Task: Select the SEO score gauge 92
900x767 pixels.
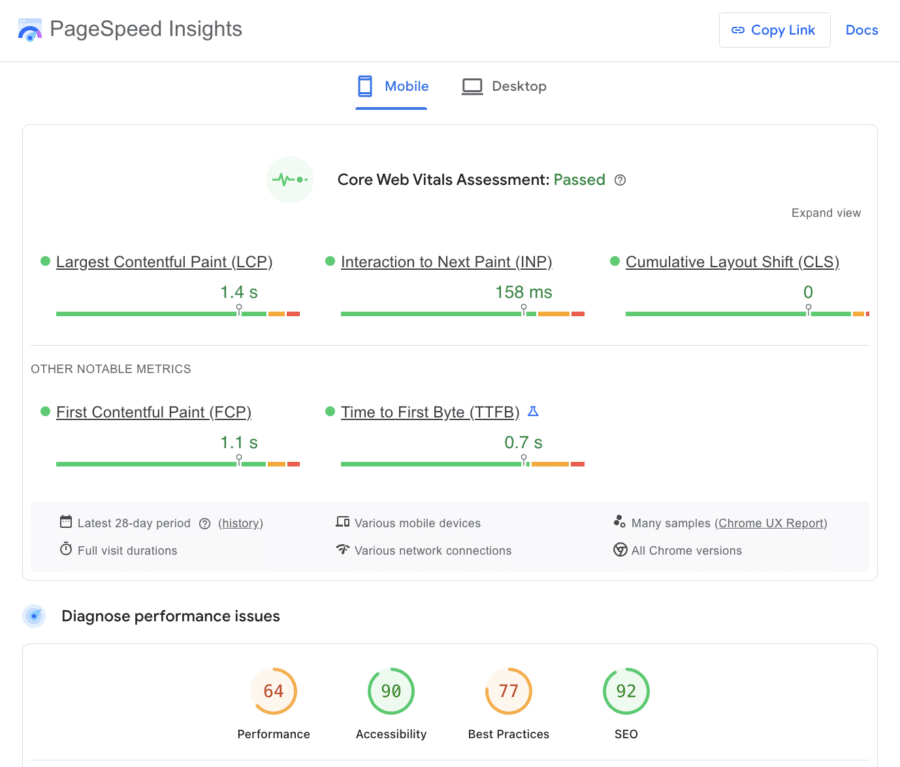Action: point(626,691)
